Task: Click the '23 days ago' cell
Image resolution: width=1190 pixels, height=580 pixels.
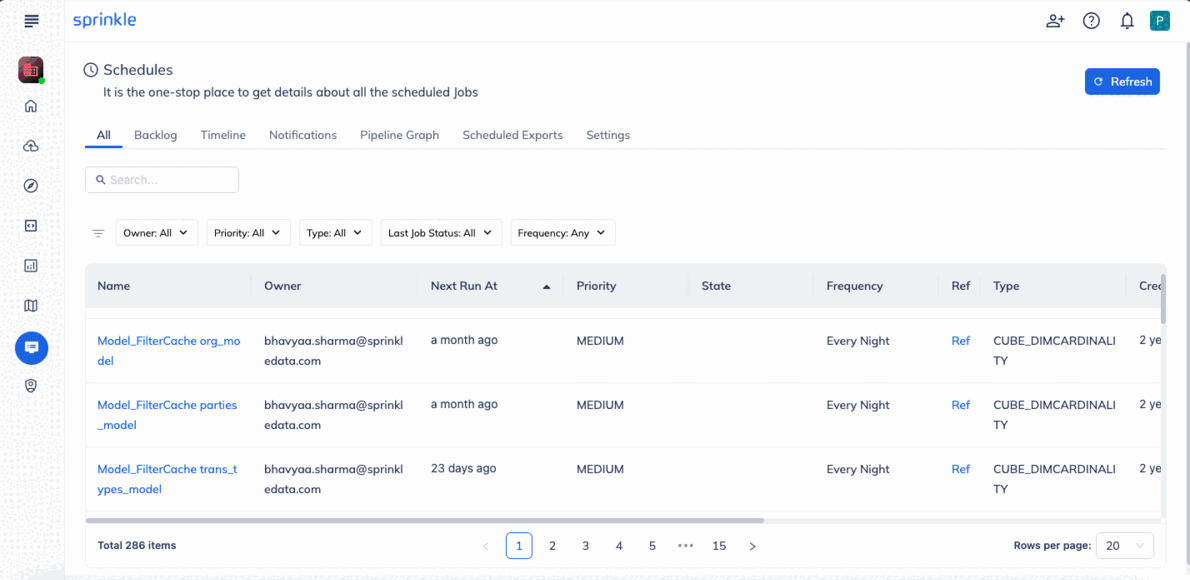Action: click(464, 468)
